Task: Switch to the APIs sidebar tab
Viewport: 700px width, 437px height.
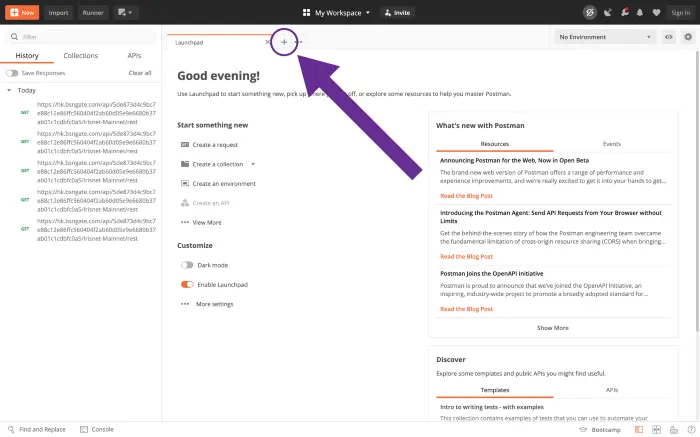Action: tap(134, 55)
